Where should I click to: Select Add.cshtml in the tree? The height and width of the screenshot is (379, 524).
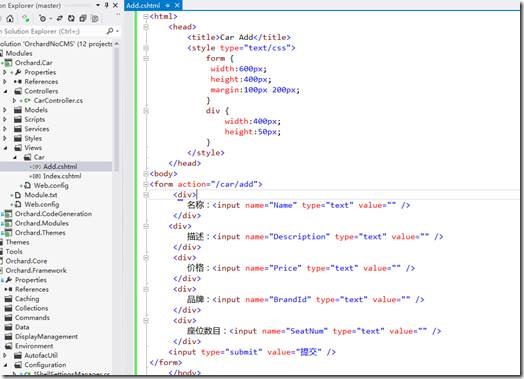60,166
